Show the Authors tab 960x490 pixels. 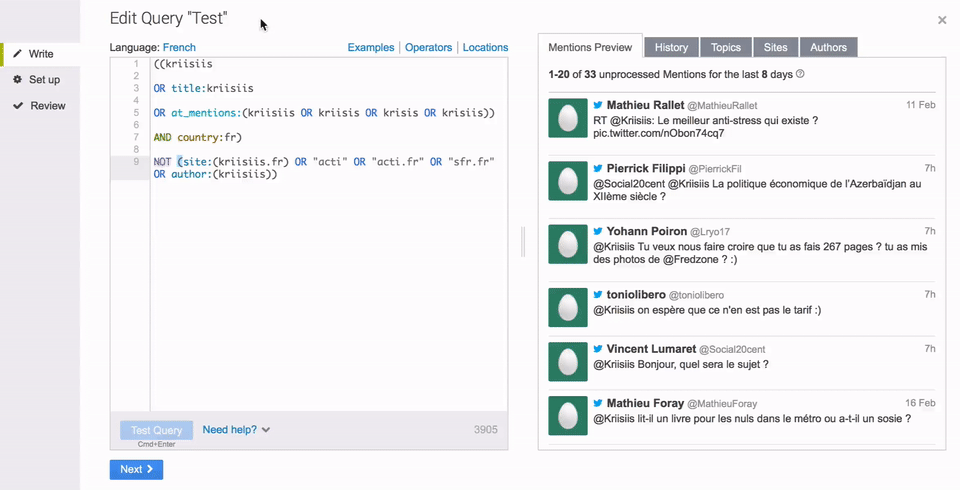(828, 47)
